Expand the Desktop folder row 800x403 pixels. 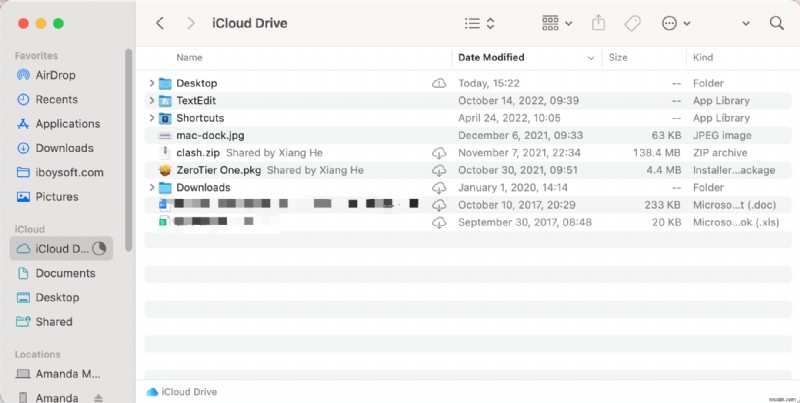click(152, 83)
